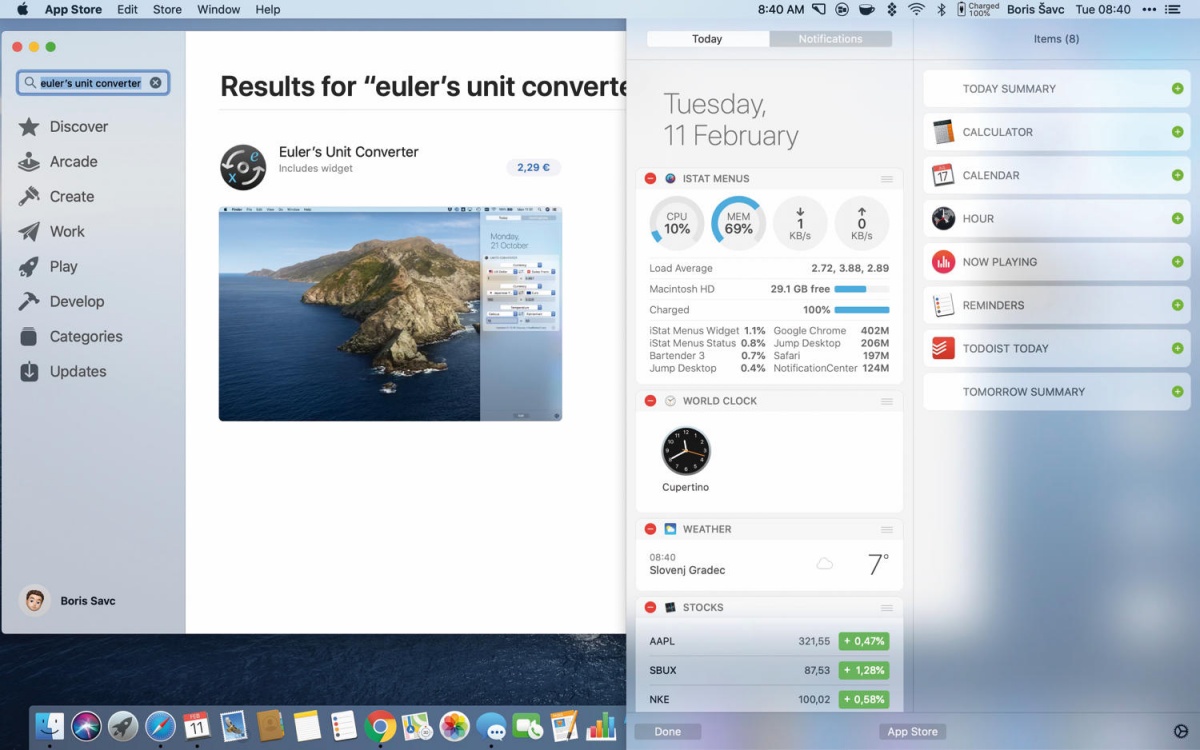Add the Todoist Today widget
Screen dimensions: 1200x750
1177,349
